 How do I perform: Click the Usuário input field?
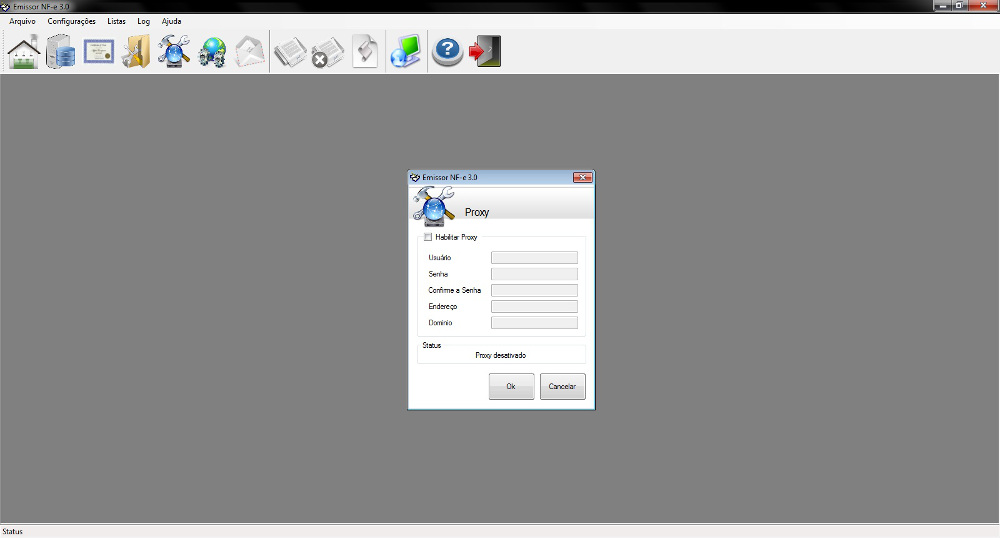534,257
